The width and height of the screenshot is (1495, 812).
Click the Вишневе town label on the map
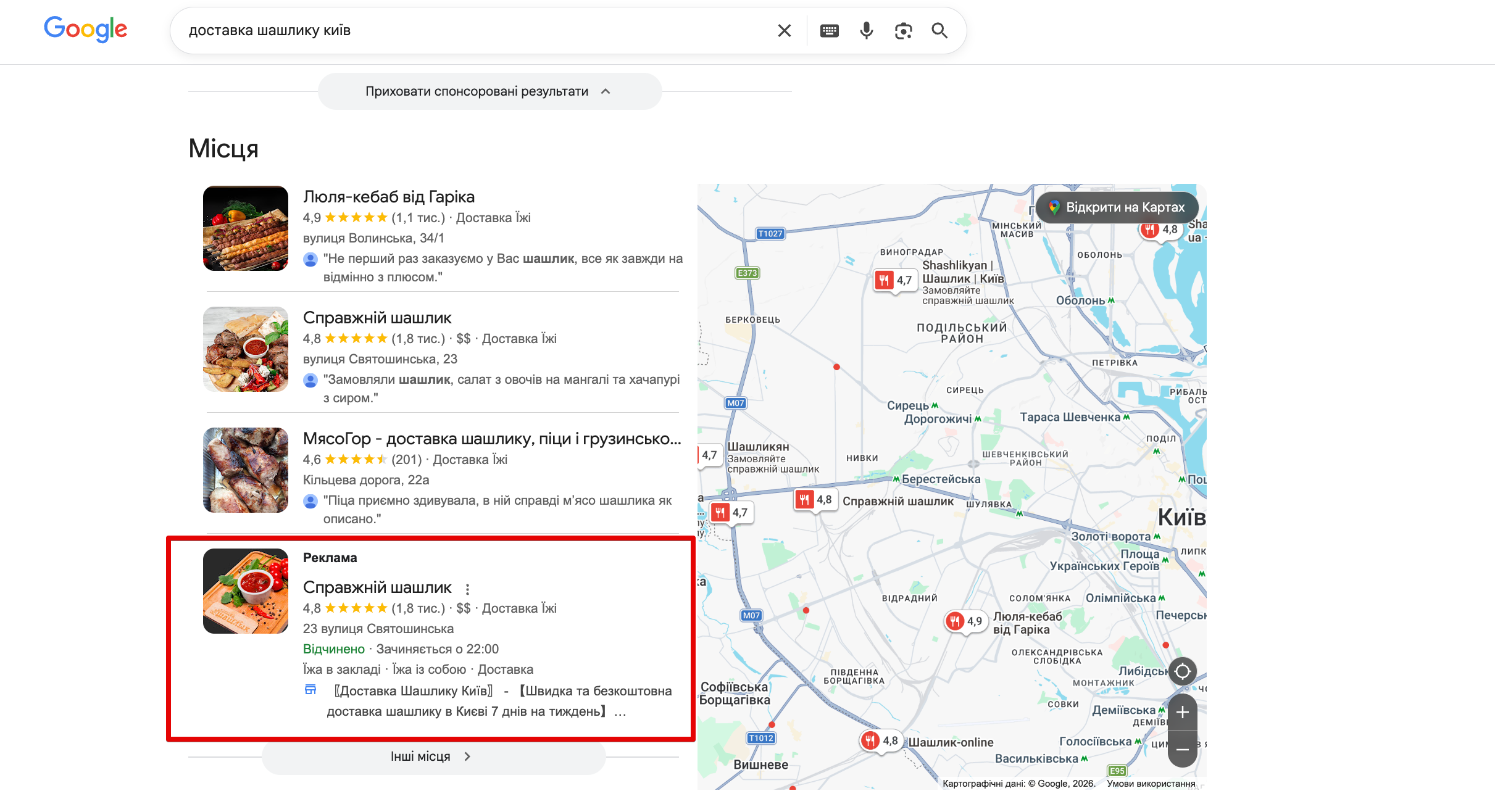pos(760,764)
